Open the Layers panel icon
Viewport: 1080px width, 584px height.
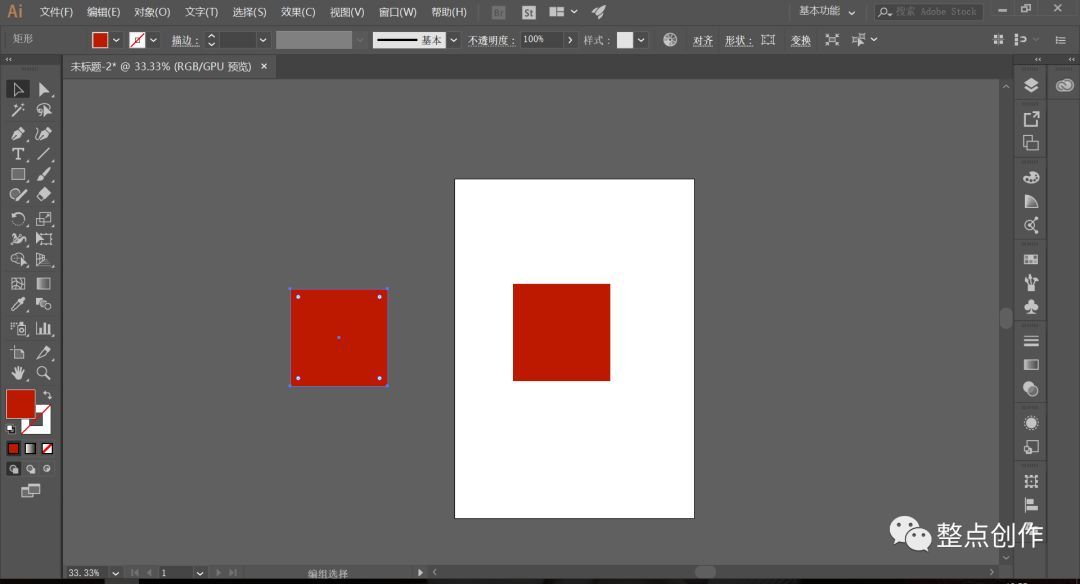[x=1031, y=85]
